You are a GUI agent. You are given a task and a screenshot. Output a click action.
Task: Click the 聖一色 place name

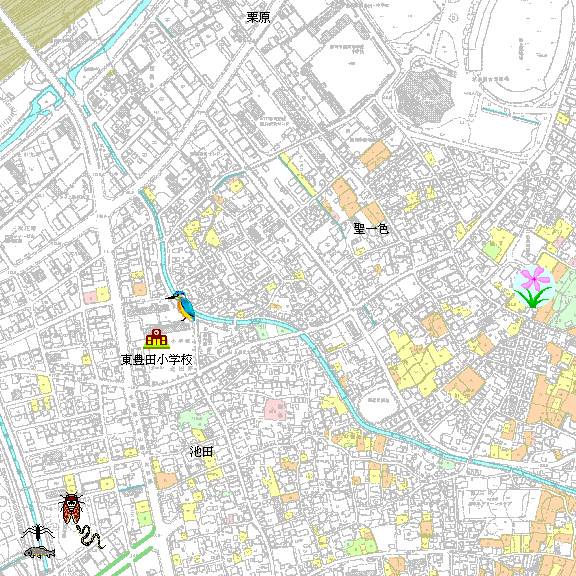[371, 229]
